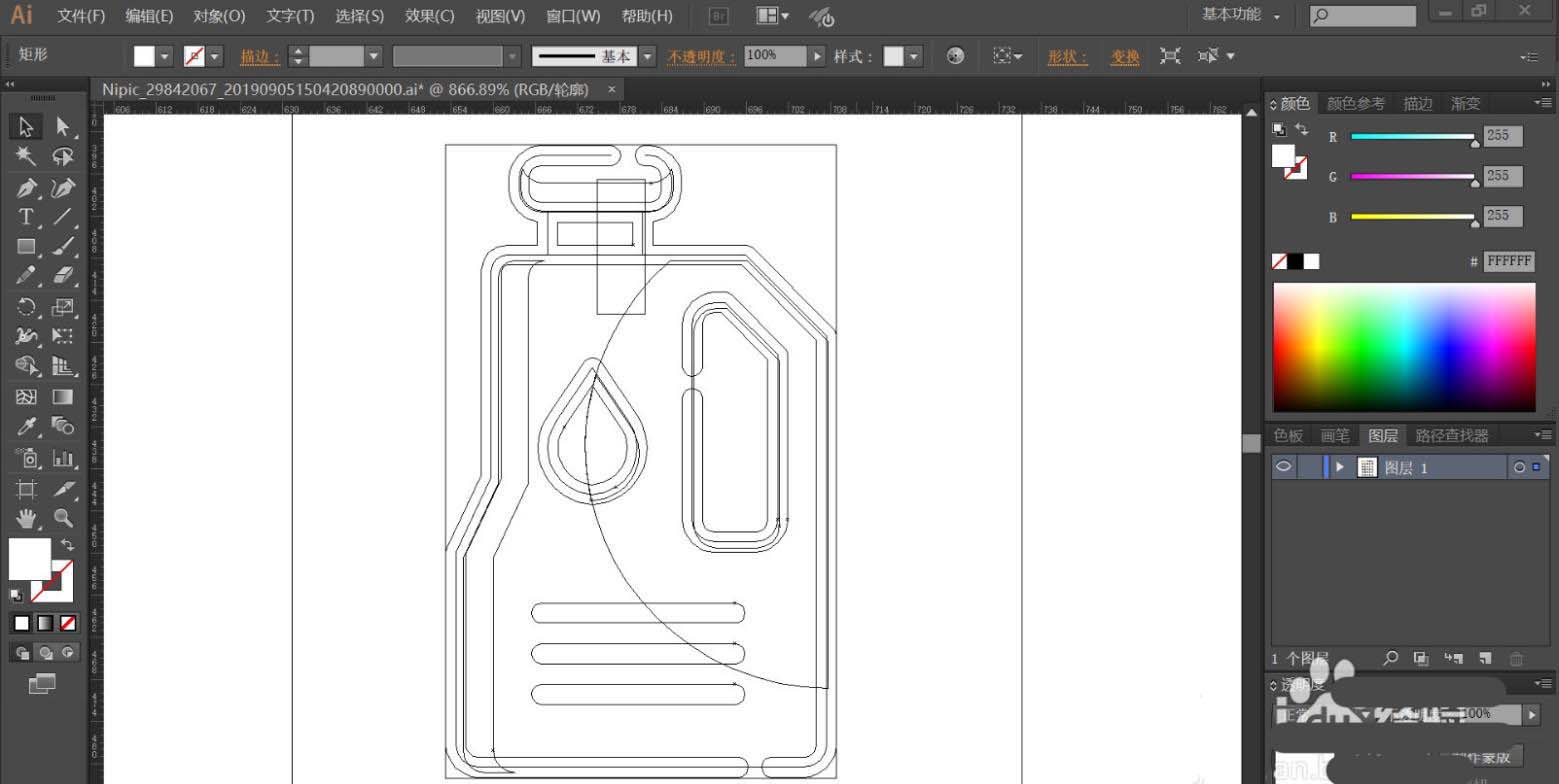The width and height of the screenshot is (1559, 784).
Task: Select the black arrow Selection tool
Action: tap(26, 127)
